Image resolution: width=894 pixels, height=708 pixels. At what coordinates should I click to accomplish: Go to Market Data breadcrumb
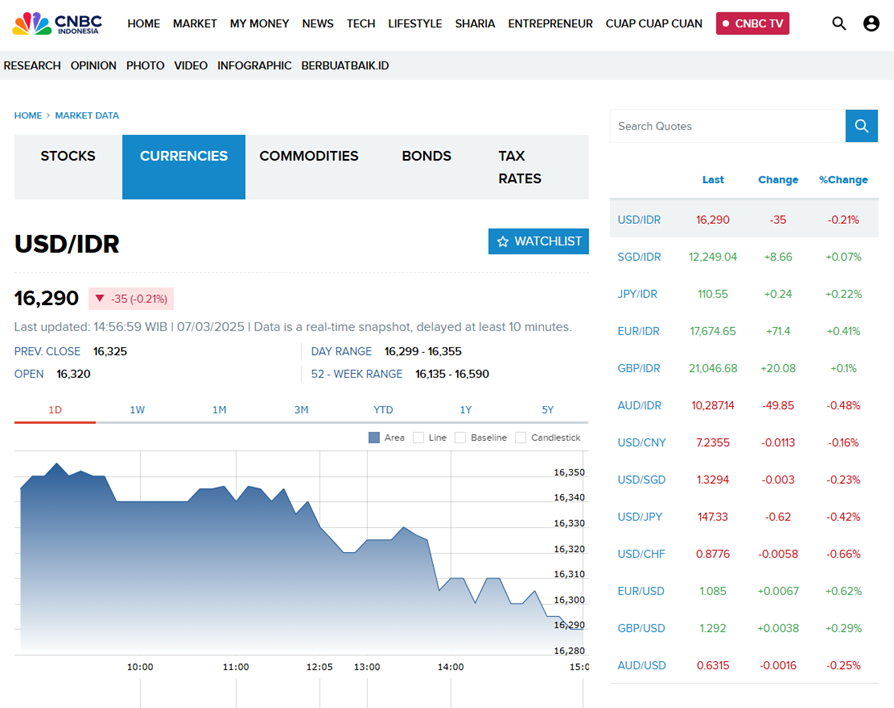87,116
